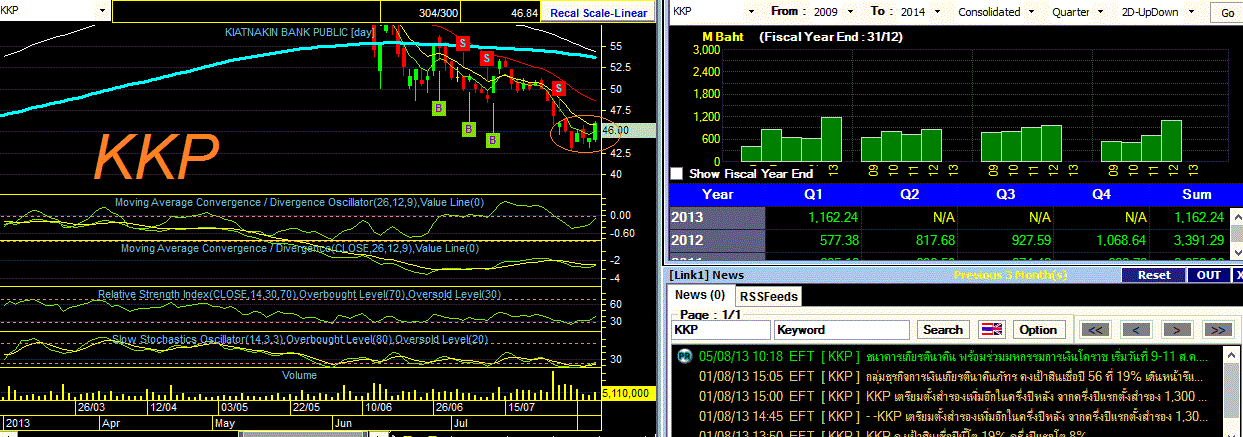Go to first news page with << button
The image size is (1243, 437).
coord(1096,329)
